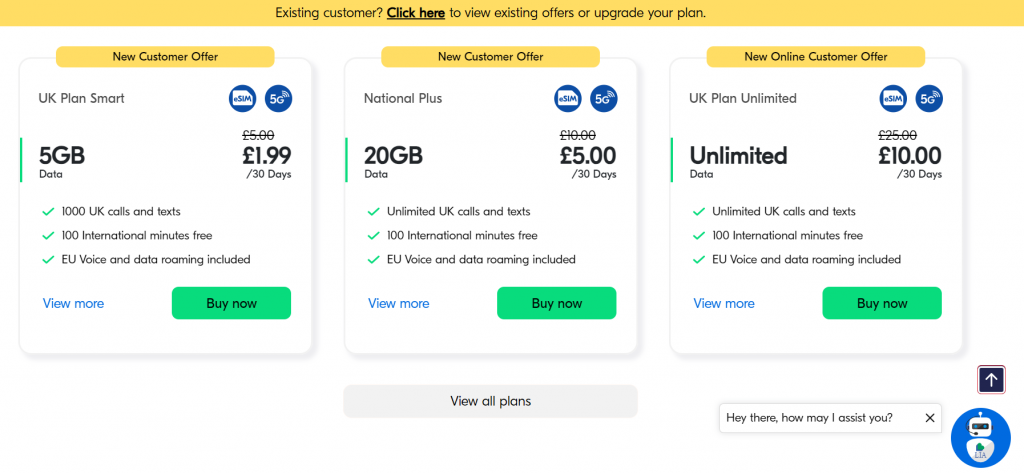
Task: View more details for National Plus
Action: click(x=398, y=303)
